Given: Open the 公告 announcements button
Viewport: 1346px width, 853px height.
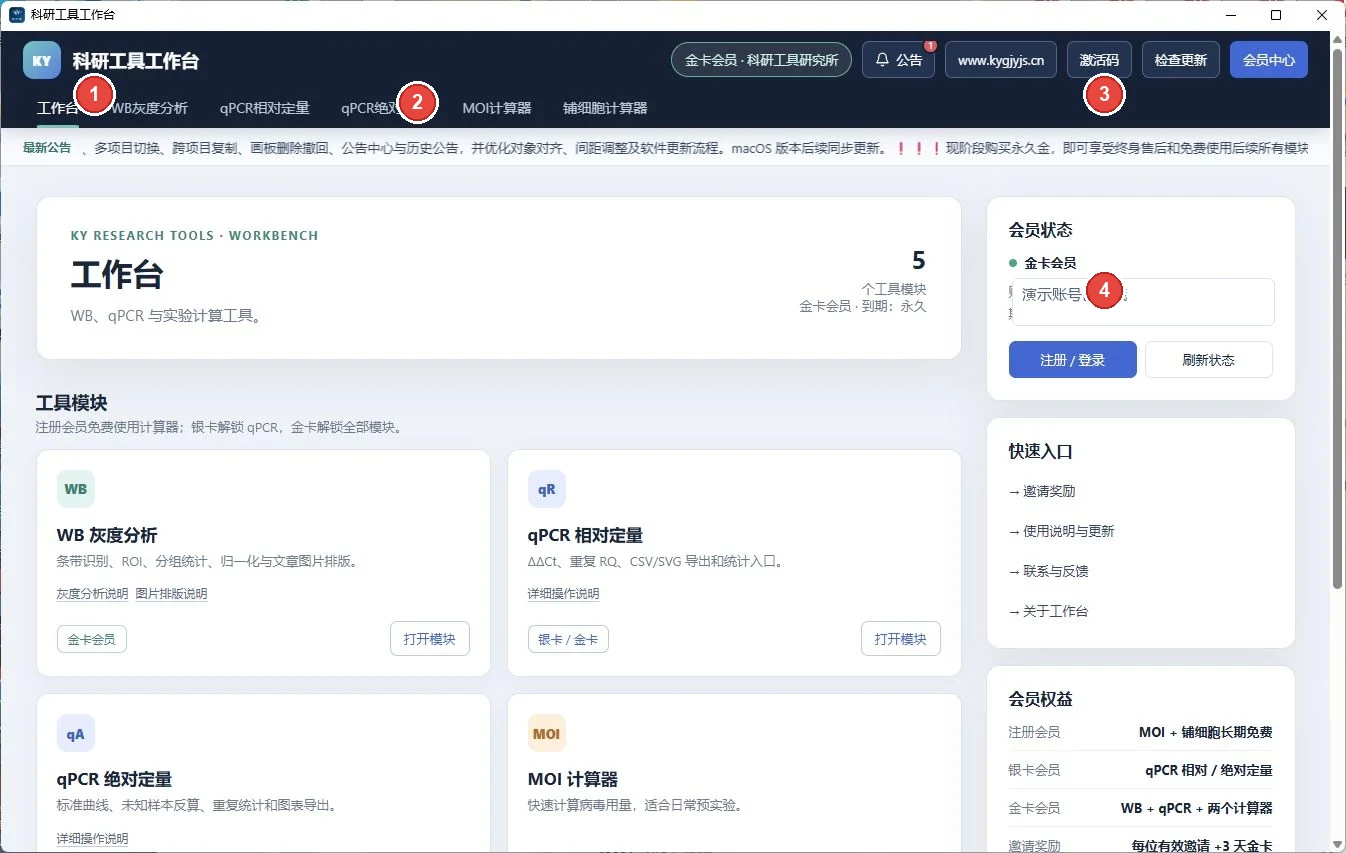Looking at the screenshot, I should click(898, 60).
